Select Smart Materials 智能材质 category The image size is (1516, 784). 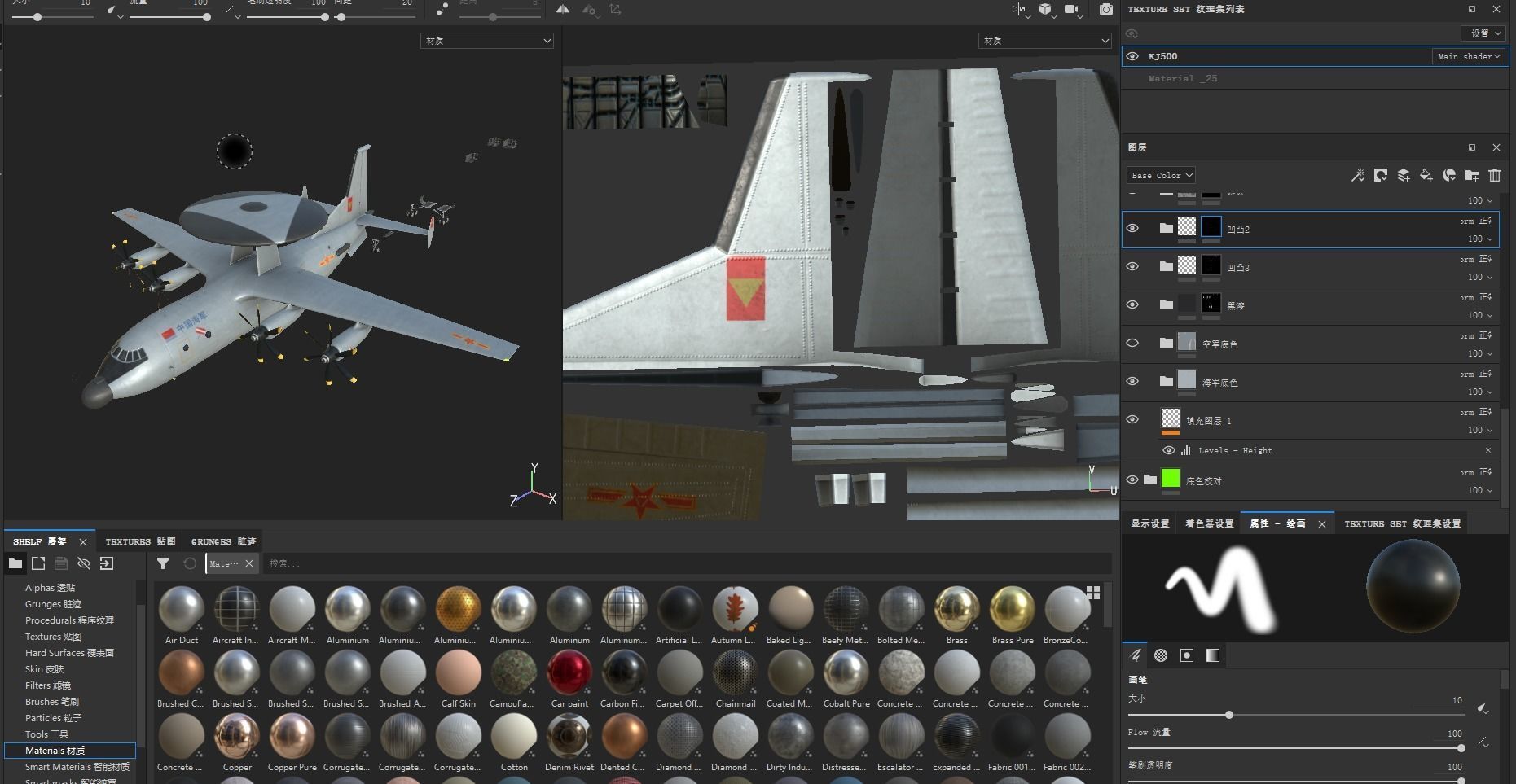pyautogui.click(x=77, y=767)
